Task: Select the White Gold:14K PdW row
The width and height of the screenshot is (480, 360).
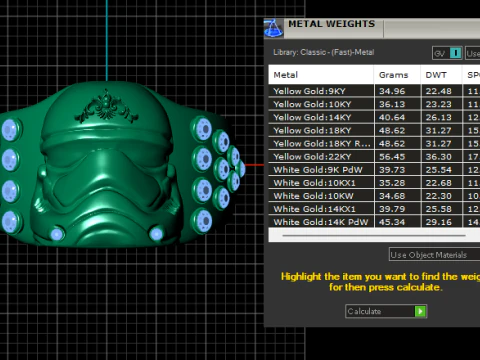Action: [x=374, y=222]
